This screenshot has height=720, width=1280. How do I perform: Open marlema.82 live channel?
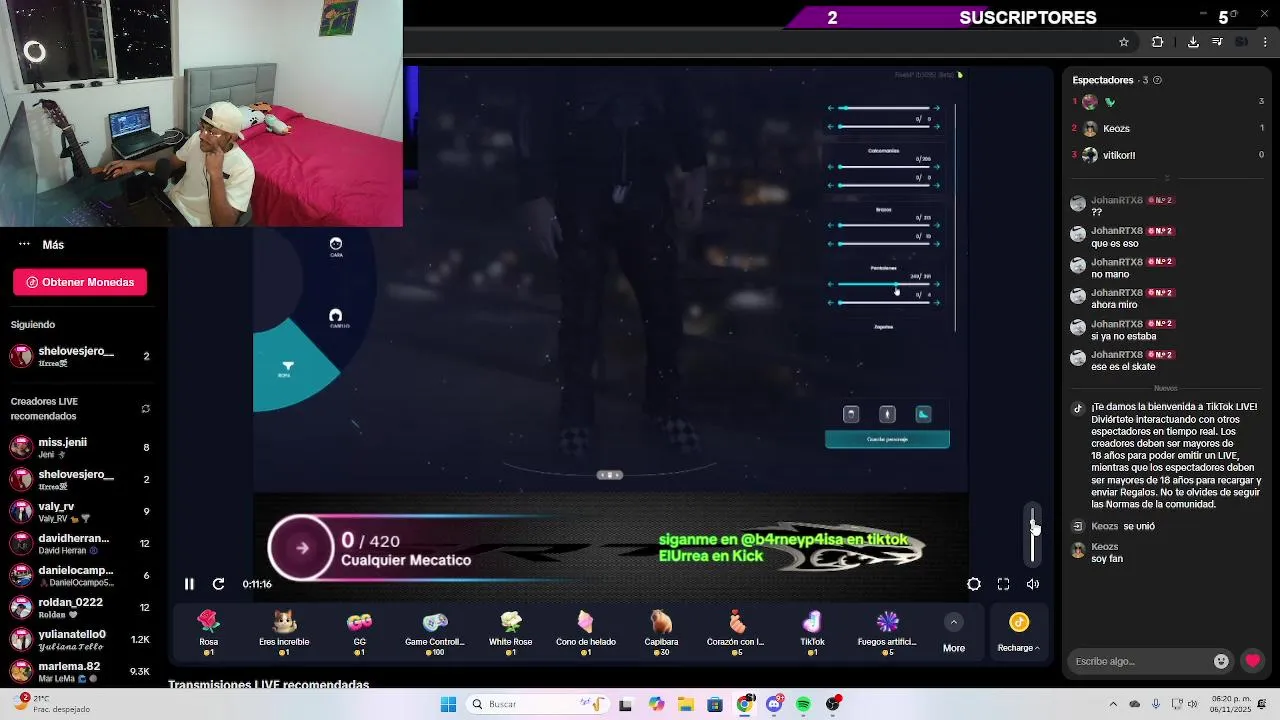(80, 671)
